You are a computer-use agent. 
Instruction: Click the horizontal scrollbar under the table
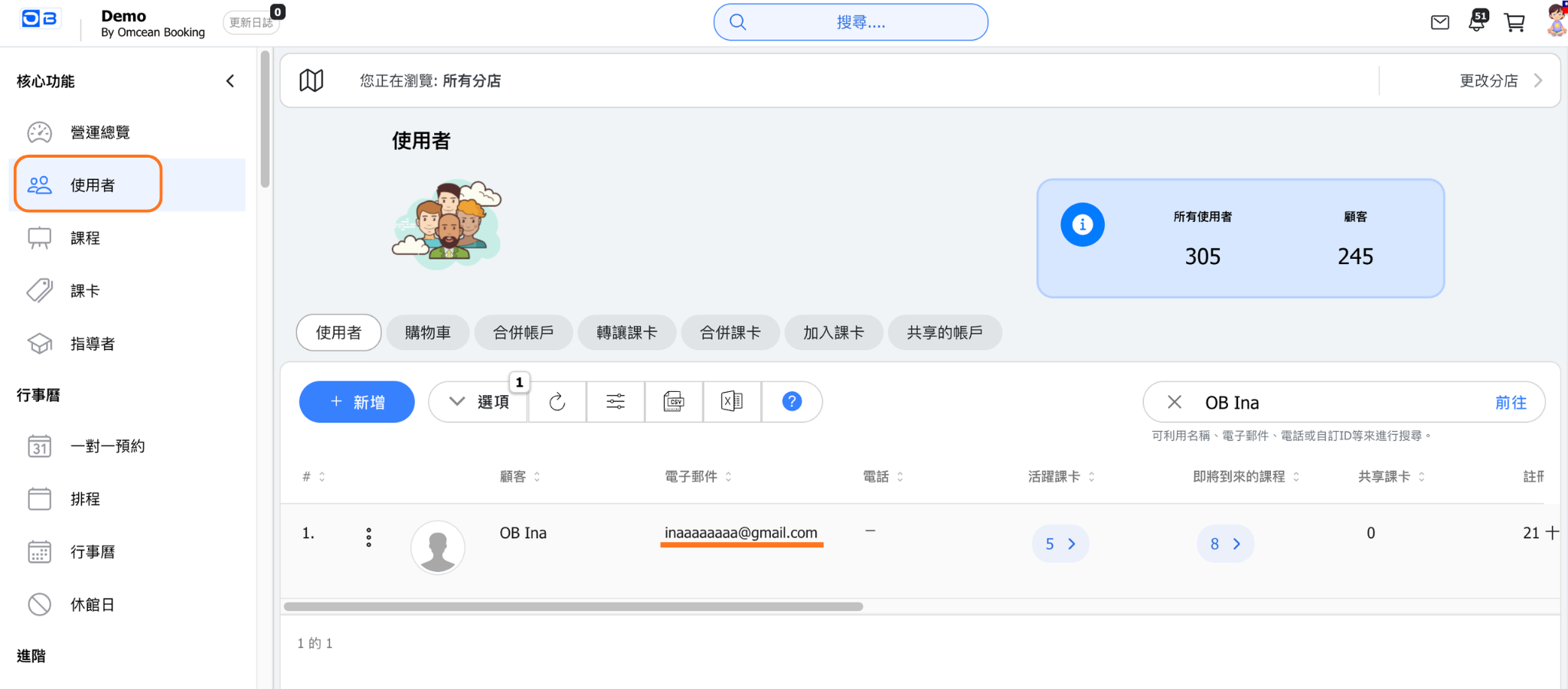[573, 607]
